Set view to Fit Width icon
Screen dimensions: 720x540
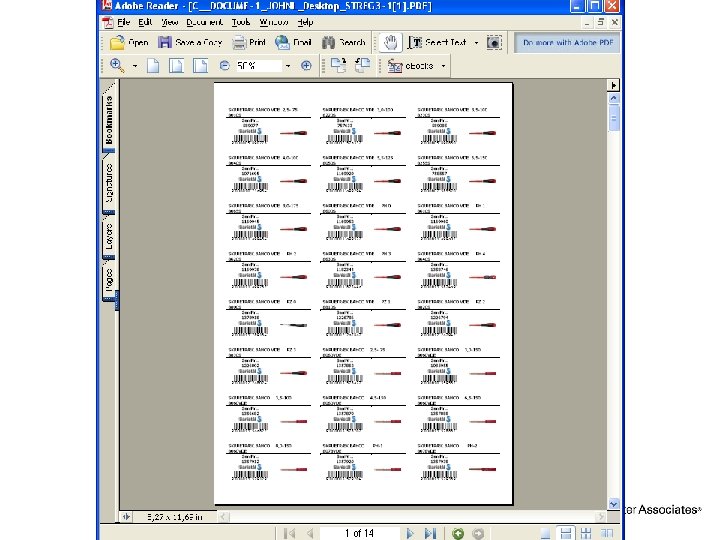(200, 66)
